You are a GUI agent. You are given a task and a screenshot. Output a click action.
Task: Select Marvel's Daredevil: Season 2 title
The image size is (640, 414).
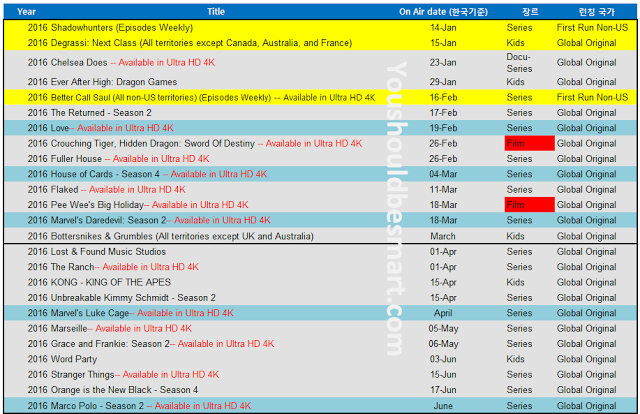point(160,220)
